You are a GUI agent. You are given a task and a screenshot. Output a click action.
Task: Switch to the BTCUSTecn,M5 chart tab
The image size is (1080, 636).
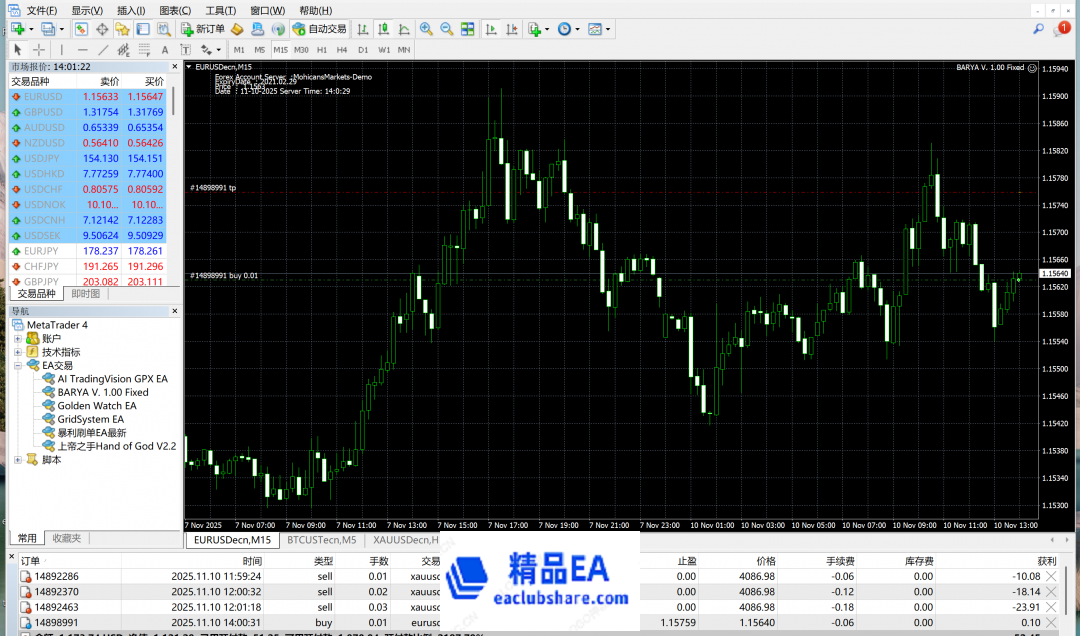[x=322, y=540]
